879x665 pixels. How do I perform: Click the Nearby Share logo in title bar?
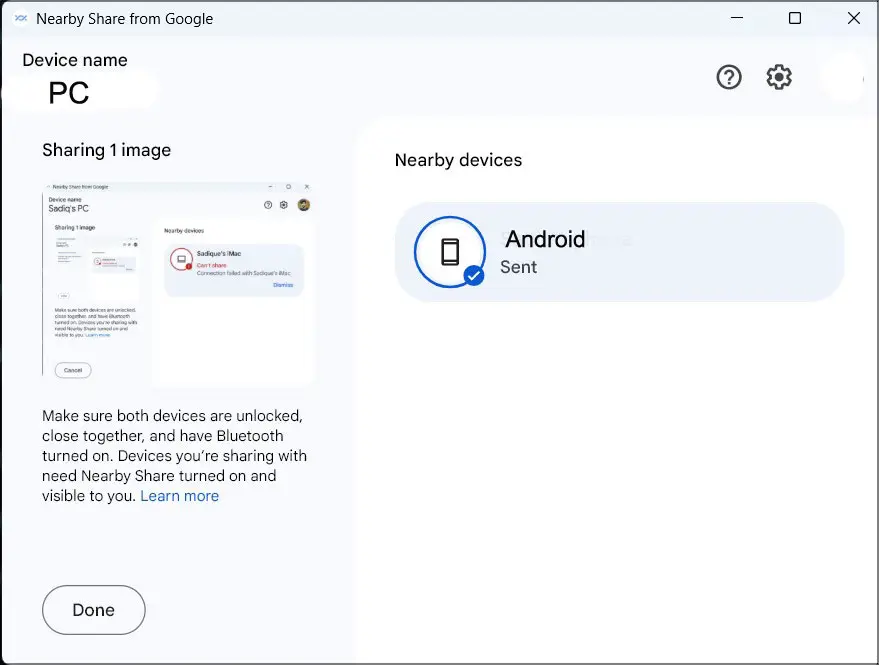[x=21, y=19]
